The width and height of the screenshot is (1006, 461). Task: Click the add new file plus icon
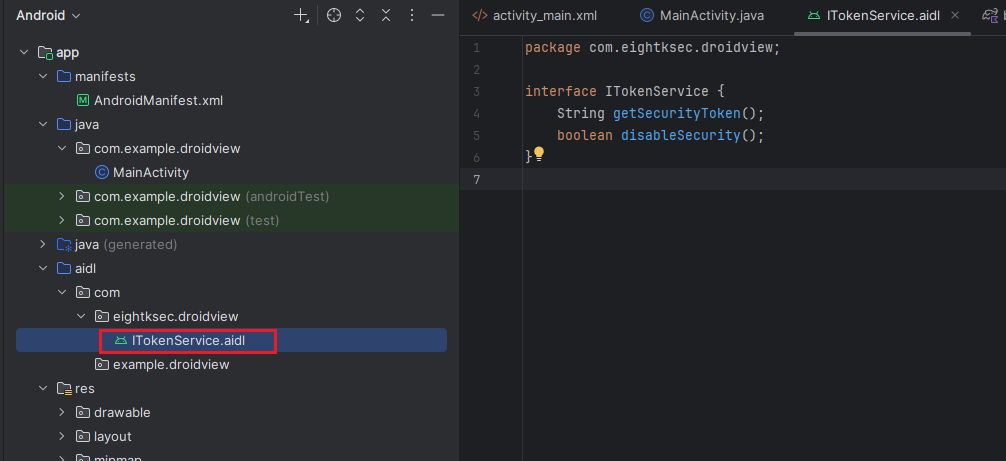(x=301, y=16)
